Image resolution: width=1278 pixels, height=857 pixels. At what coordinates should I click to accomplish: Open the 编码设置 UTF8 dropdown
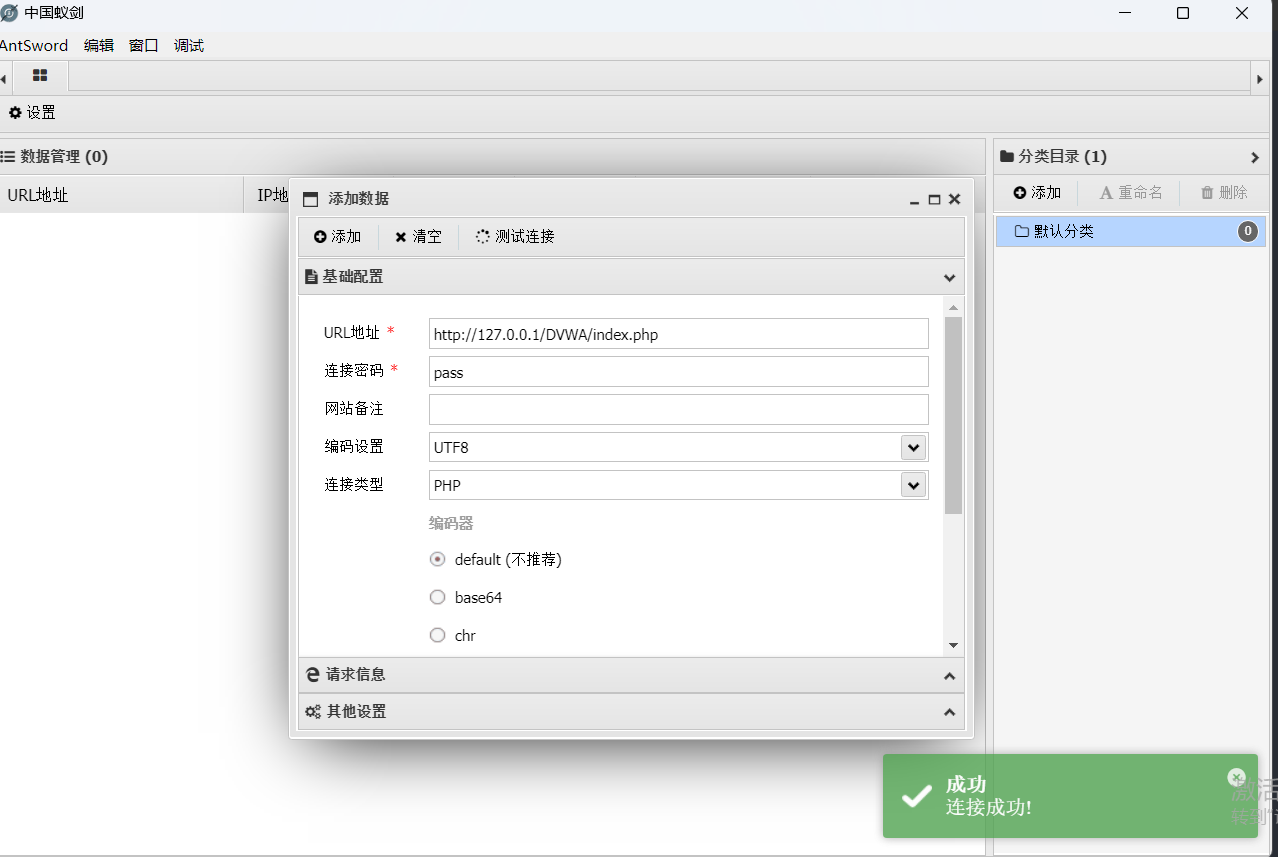coord(913,447)
